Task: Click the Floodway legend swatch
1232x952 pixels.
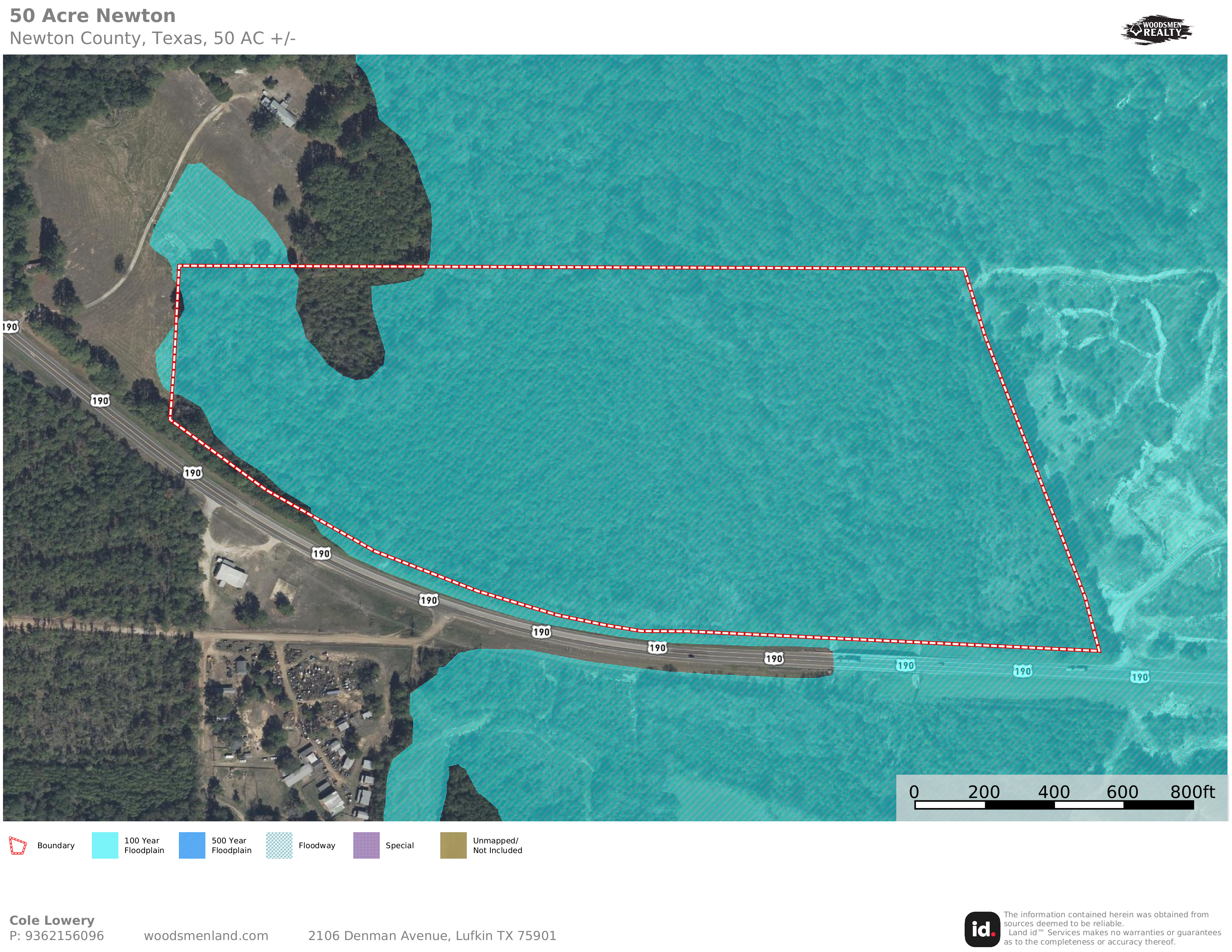Action: coord(279,845)
